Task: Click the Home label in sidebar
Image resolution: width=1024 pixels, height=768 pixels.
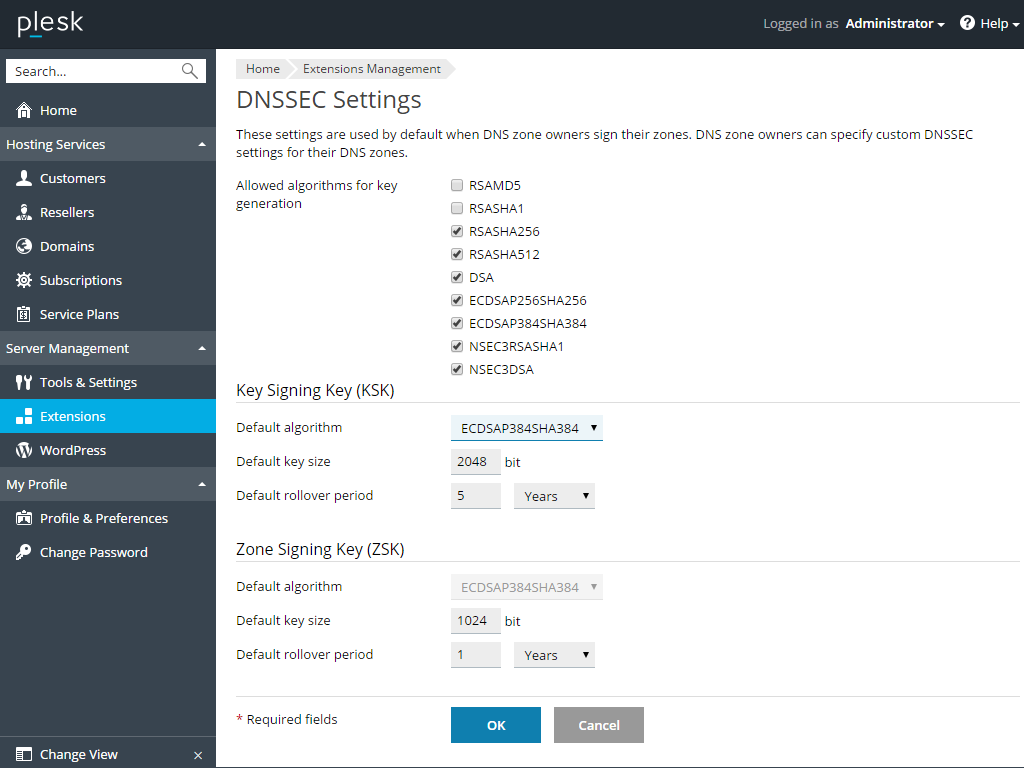Action: coord(58,110)
